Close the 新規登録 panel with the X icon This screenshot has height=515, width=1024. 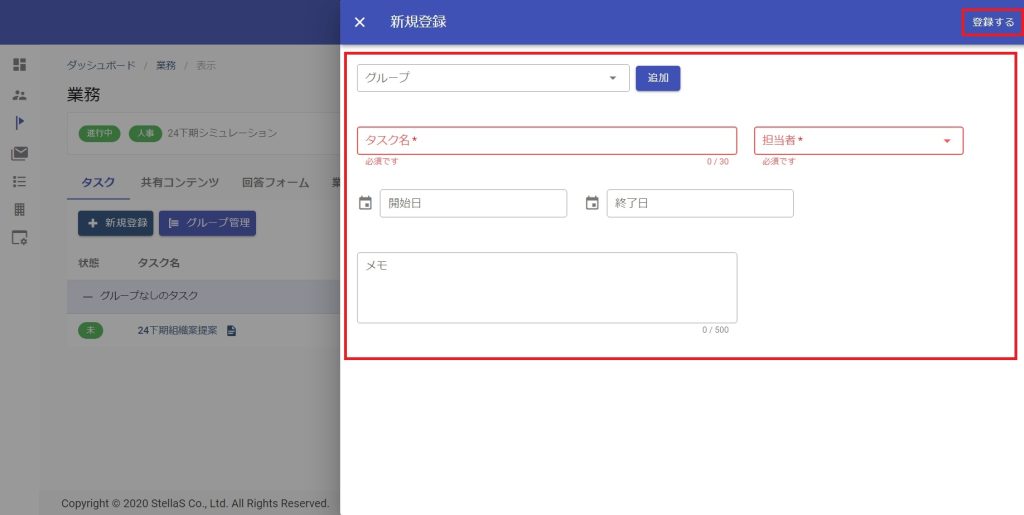[360, 22]
